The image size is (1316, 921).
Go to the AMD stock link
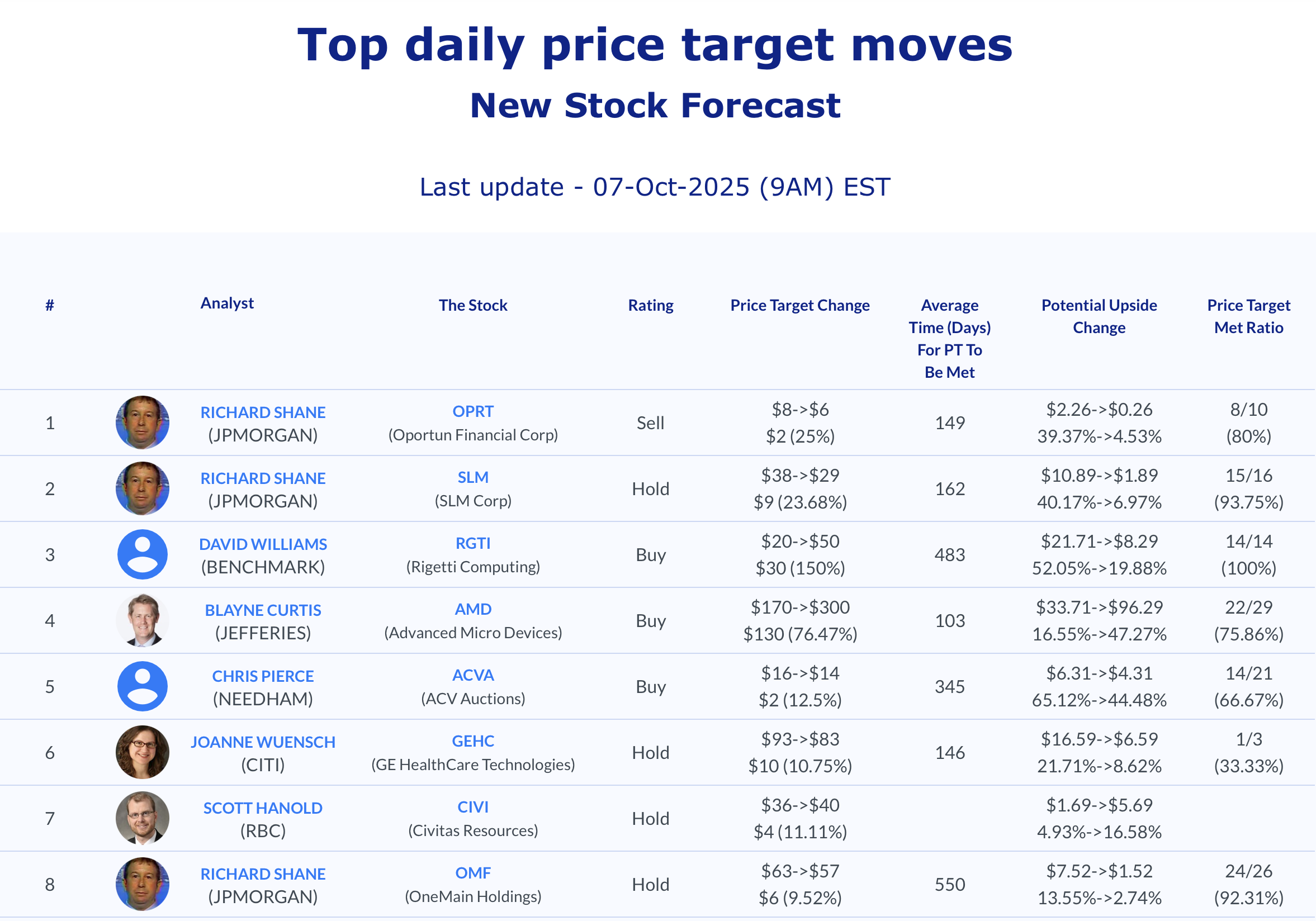(x=473, y=609)
